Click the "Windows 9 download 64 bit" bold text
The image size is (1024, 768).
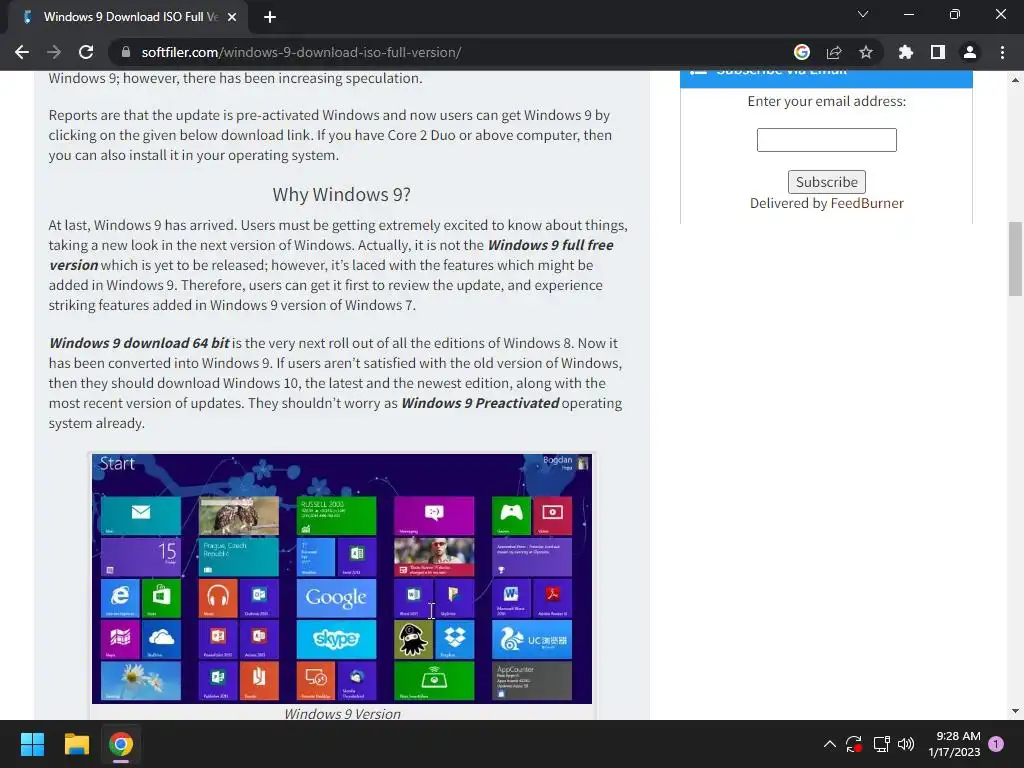coord(139,343)
